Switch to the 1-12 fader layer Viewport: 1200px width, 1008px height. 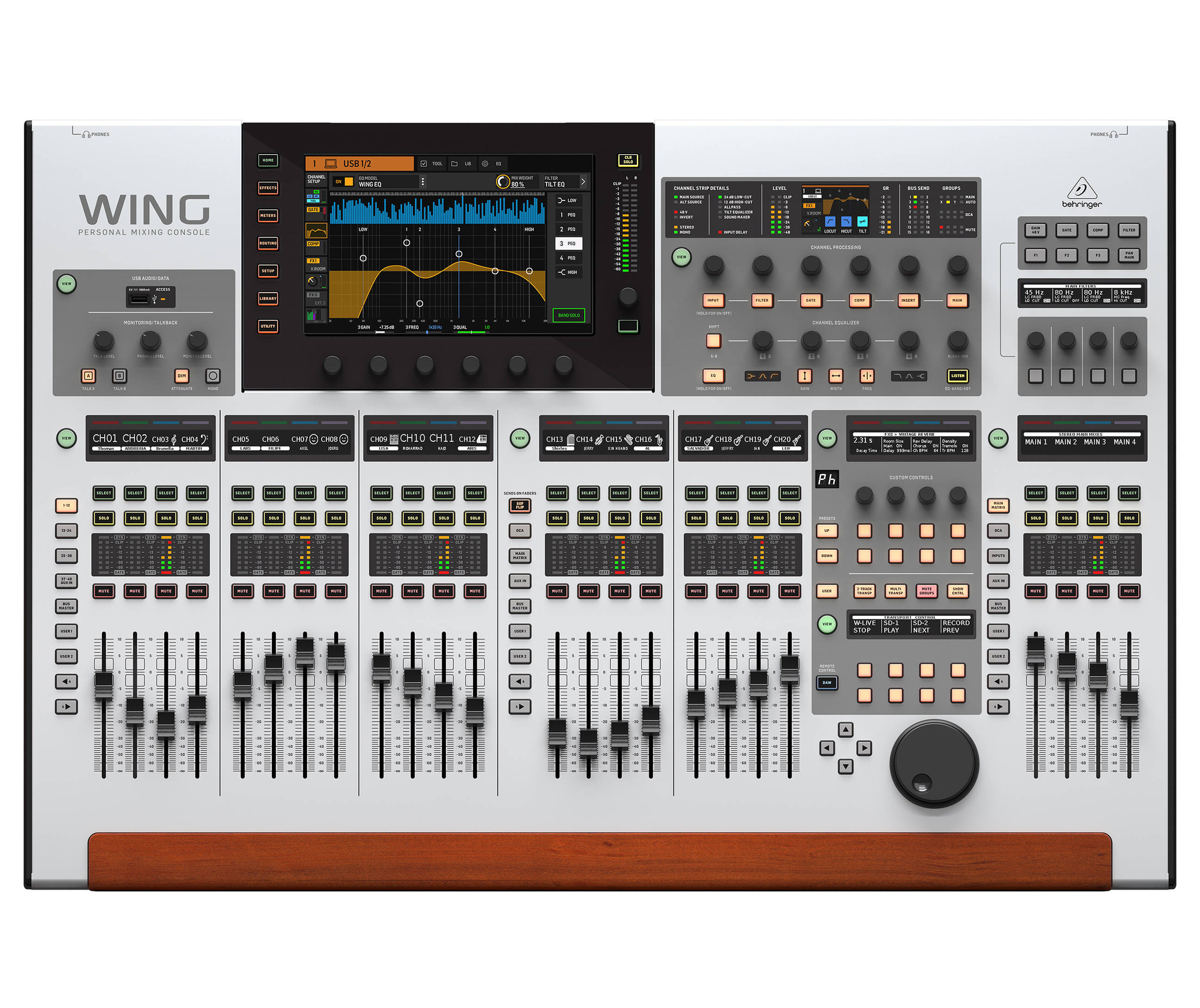pyautogui.click(x=66, y=505)
